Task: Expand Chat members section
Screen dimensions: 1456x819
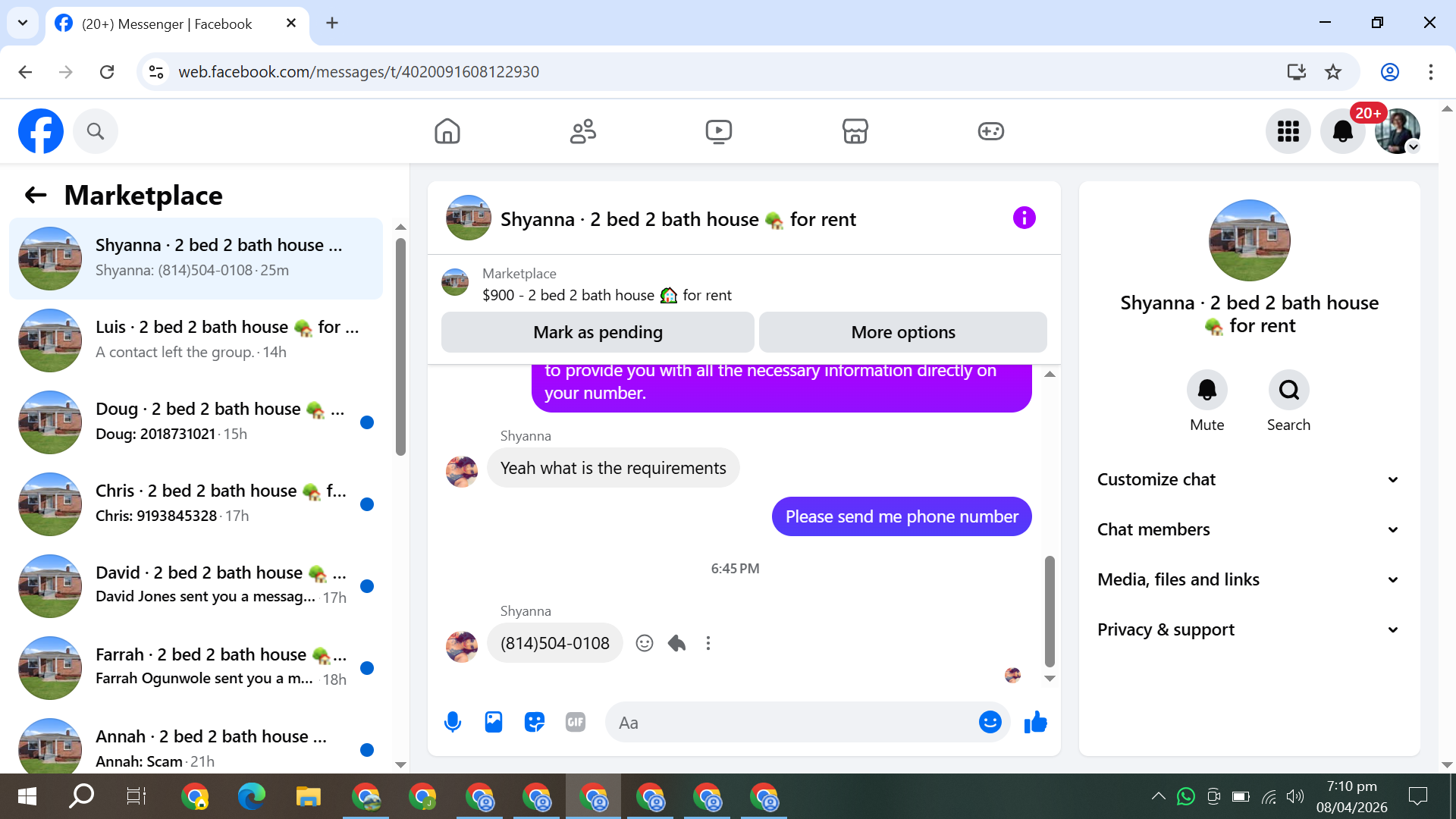Action: (1248, 529)
